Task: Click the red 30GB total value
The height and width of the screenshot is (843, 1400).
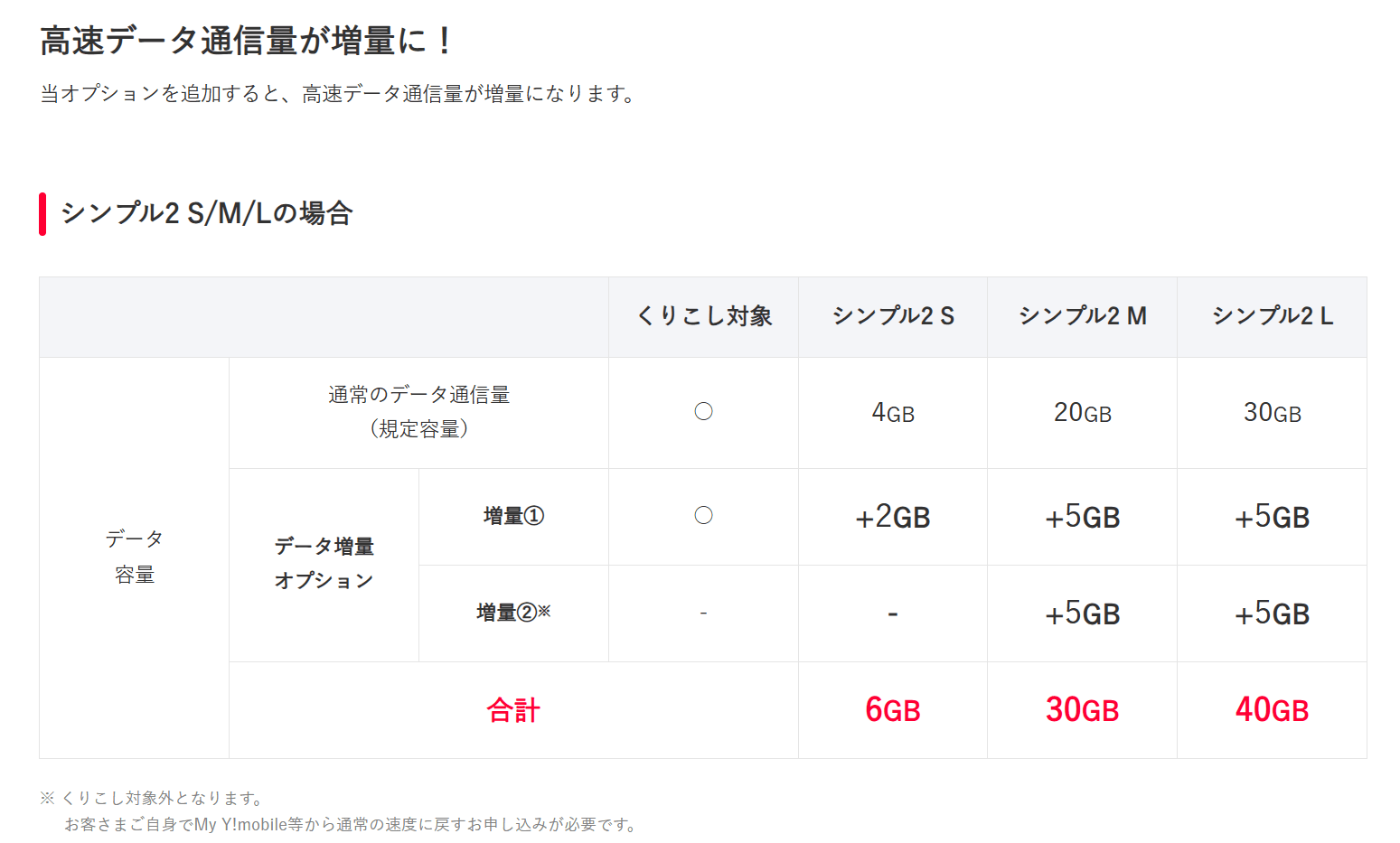Action: coord(1083,710)
